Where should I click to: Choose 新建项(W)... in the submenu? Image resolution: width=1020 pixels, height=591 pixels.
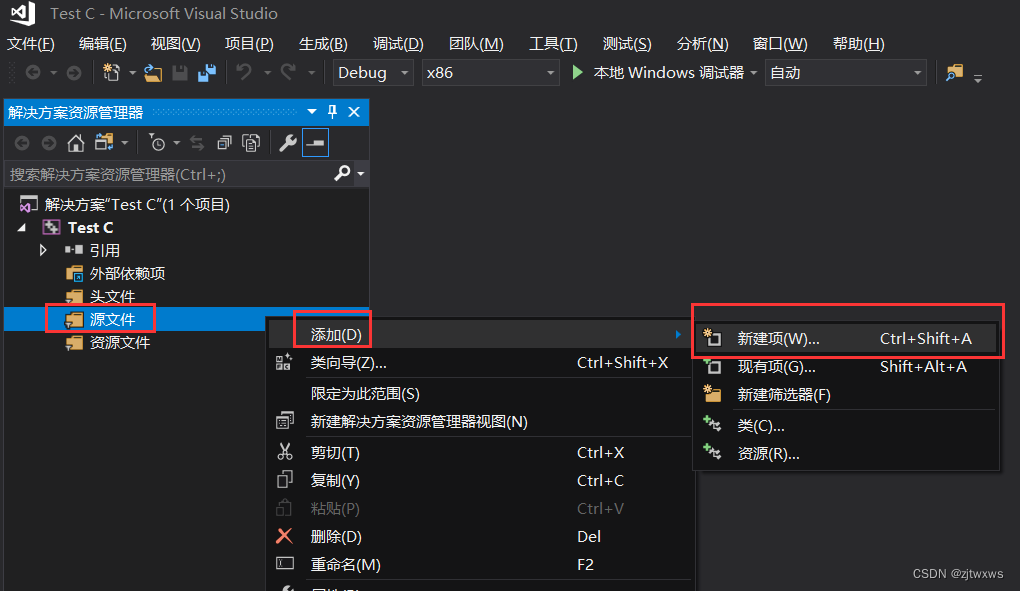[x=846, y=339]
